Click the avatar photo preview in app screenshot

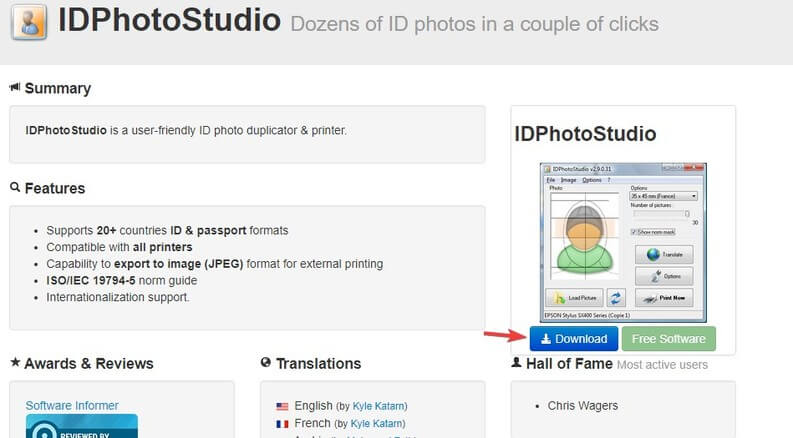click(585, 236)
